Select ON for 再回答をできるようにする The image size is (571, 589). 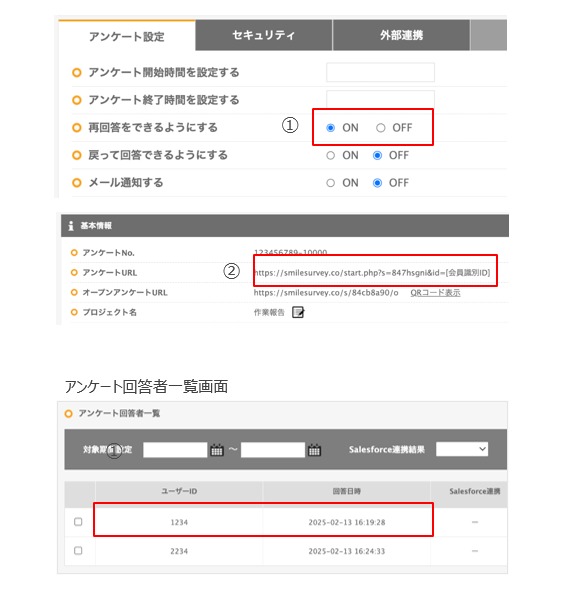[x=331, y=128]
